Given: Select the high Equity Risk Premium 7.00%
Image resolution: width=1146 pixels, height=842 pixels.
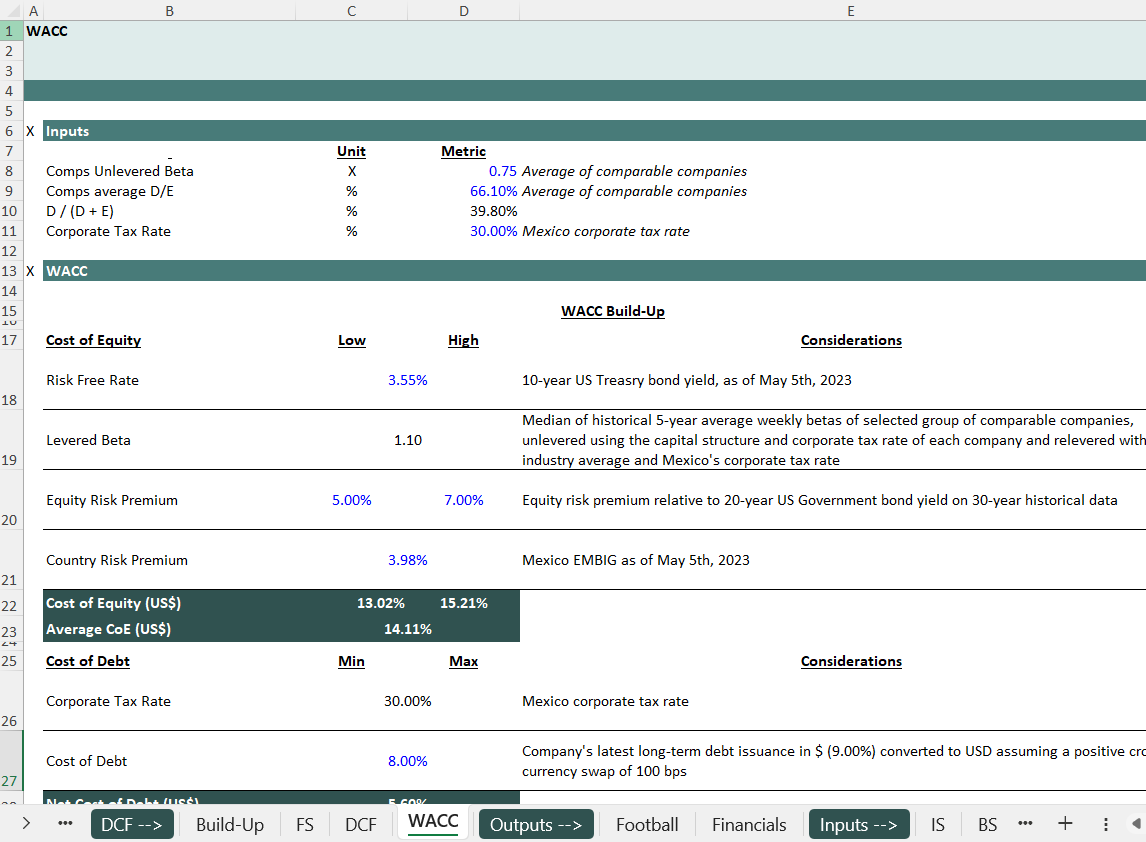Looking at the screenshot, I should pos(463,500).
